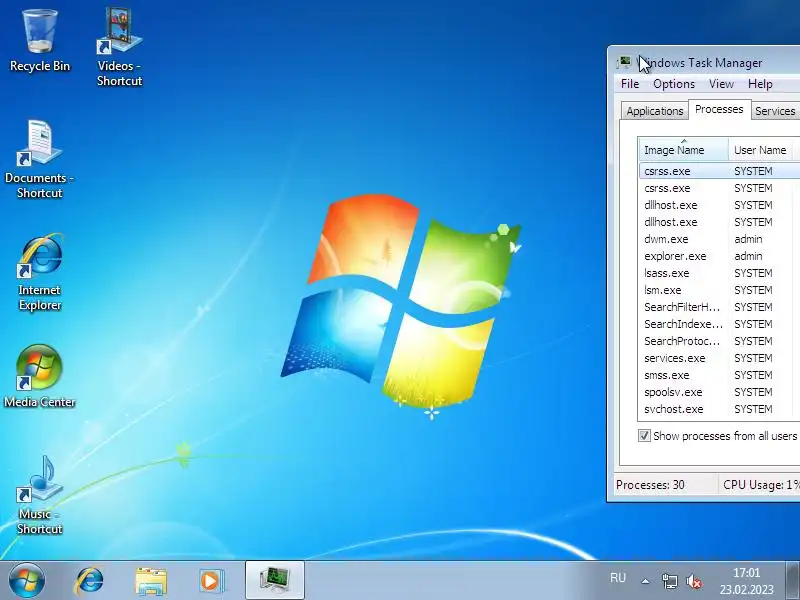Select the dwm.exe process
Image resolution: width=800 pixels, height=600 pixels.
719,239
